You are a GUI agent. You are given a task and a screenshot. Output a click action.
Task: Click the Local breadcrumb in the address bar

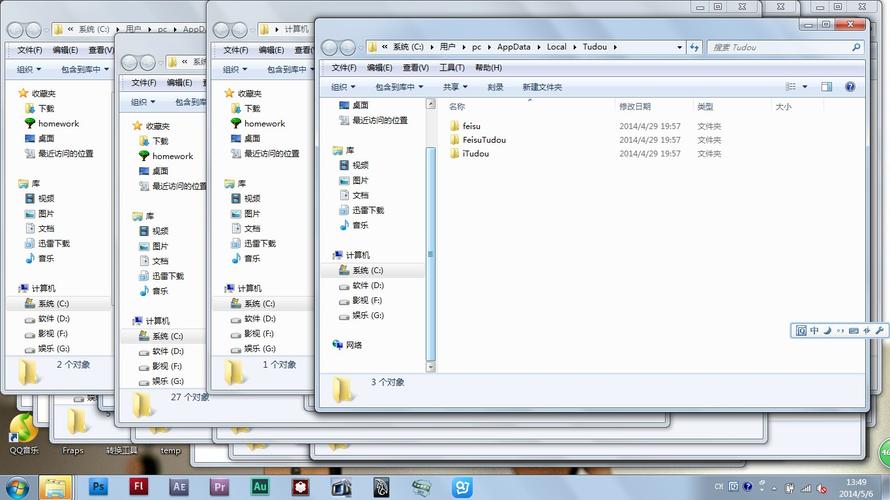(556, 47)
